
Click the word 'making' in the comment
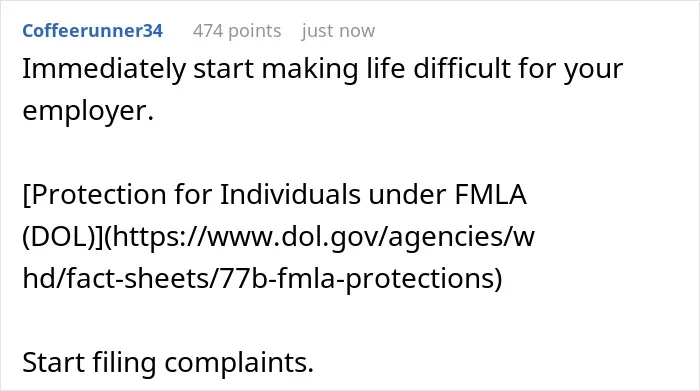tap(310, 70)
